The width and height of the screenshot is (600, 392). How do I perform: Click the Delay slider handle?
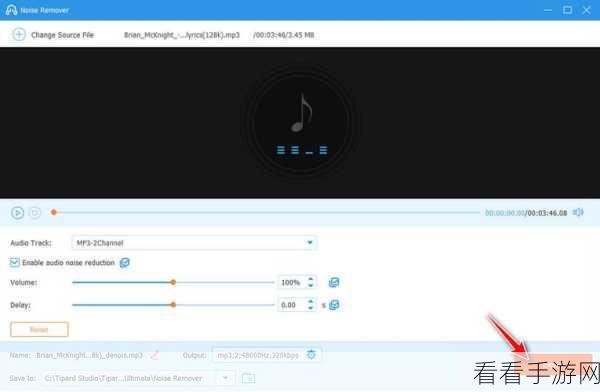click(173, 305)
